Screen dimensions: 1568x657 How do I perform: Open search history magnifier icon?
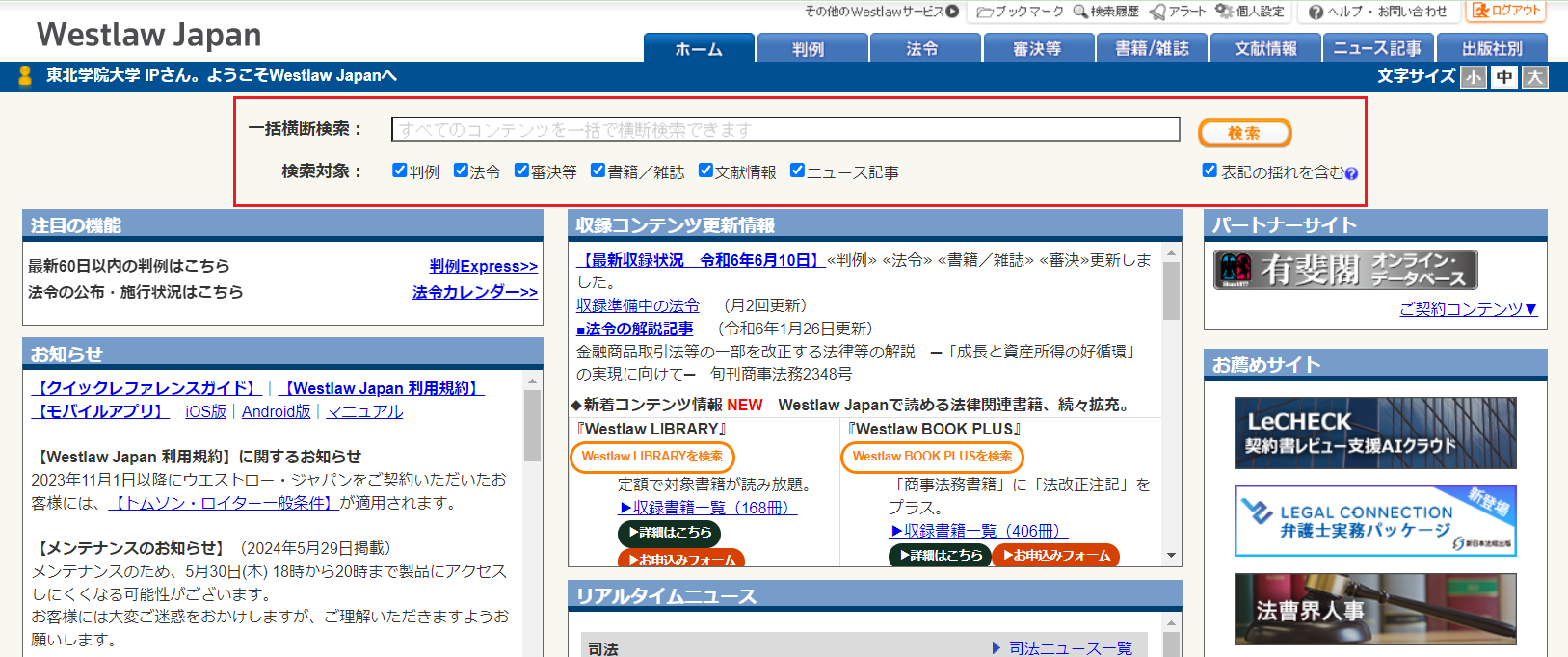tap(1080, 12)
